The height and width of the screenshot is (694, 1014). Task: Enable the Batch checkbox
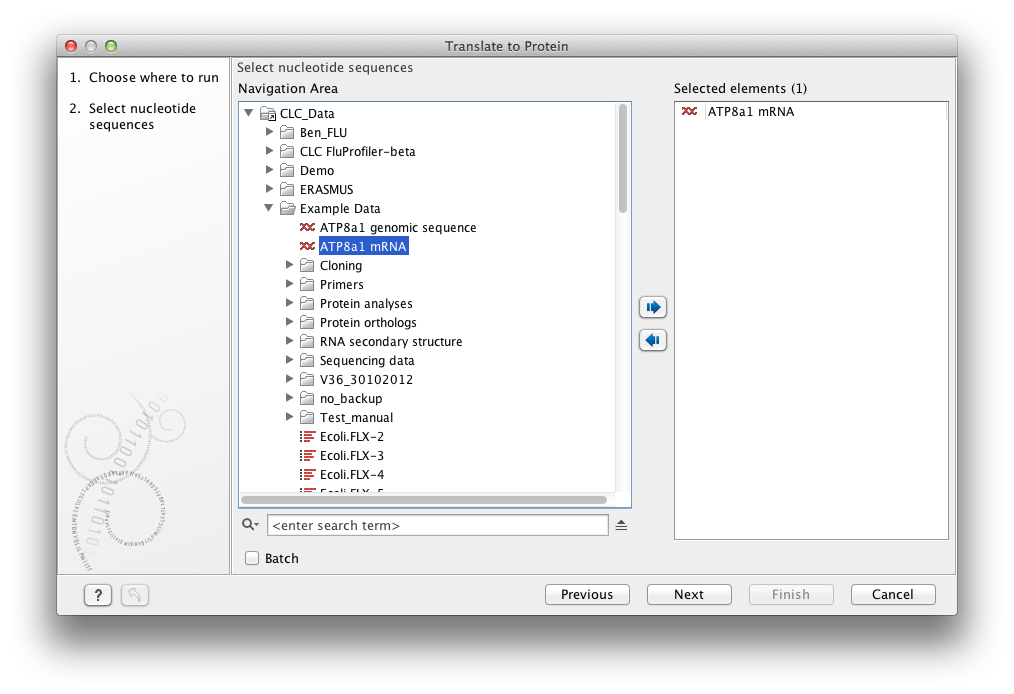(x=252, y=558)
